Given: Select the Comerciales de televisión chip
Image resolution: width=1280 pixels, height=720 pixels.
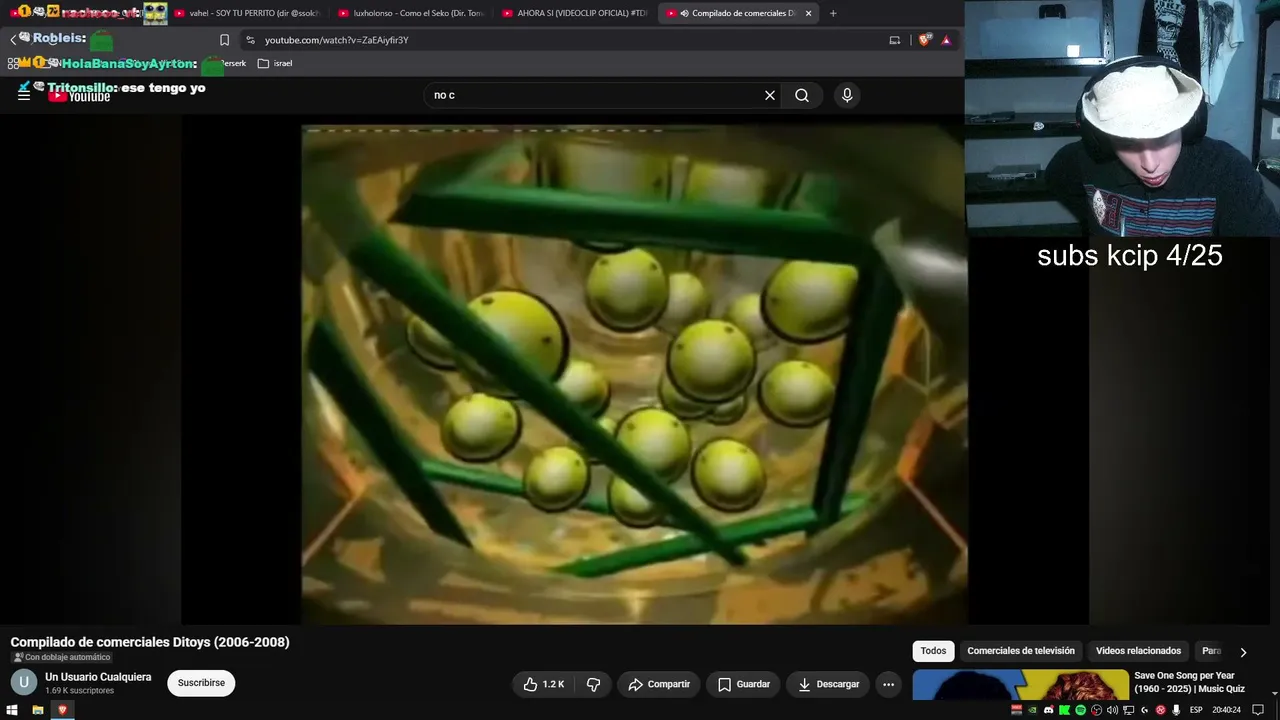Looking at the screenshot, I should 1021,651.
